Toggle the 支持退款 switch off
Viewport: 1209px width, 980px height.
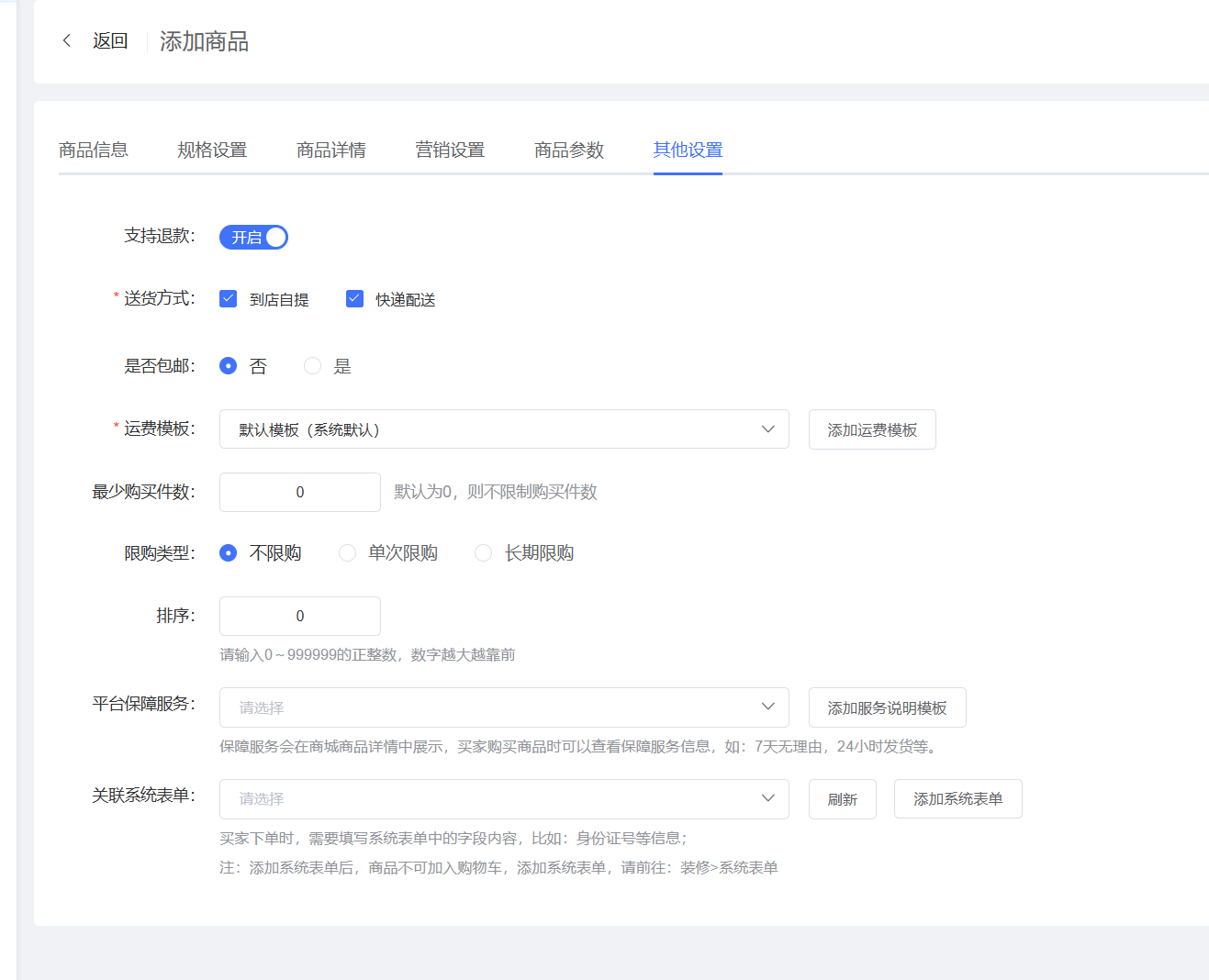(x=253, y=237)
